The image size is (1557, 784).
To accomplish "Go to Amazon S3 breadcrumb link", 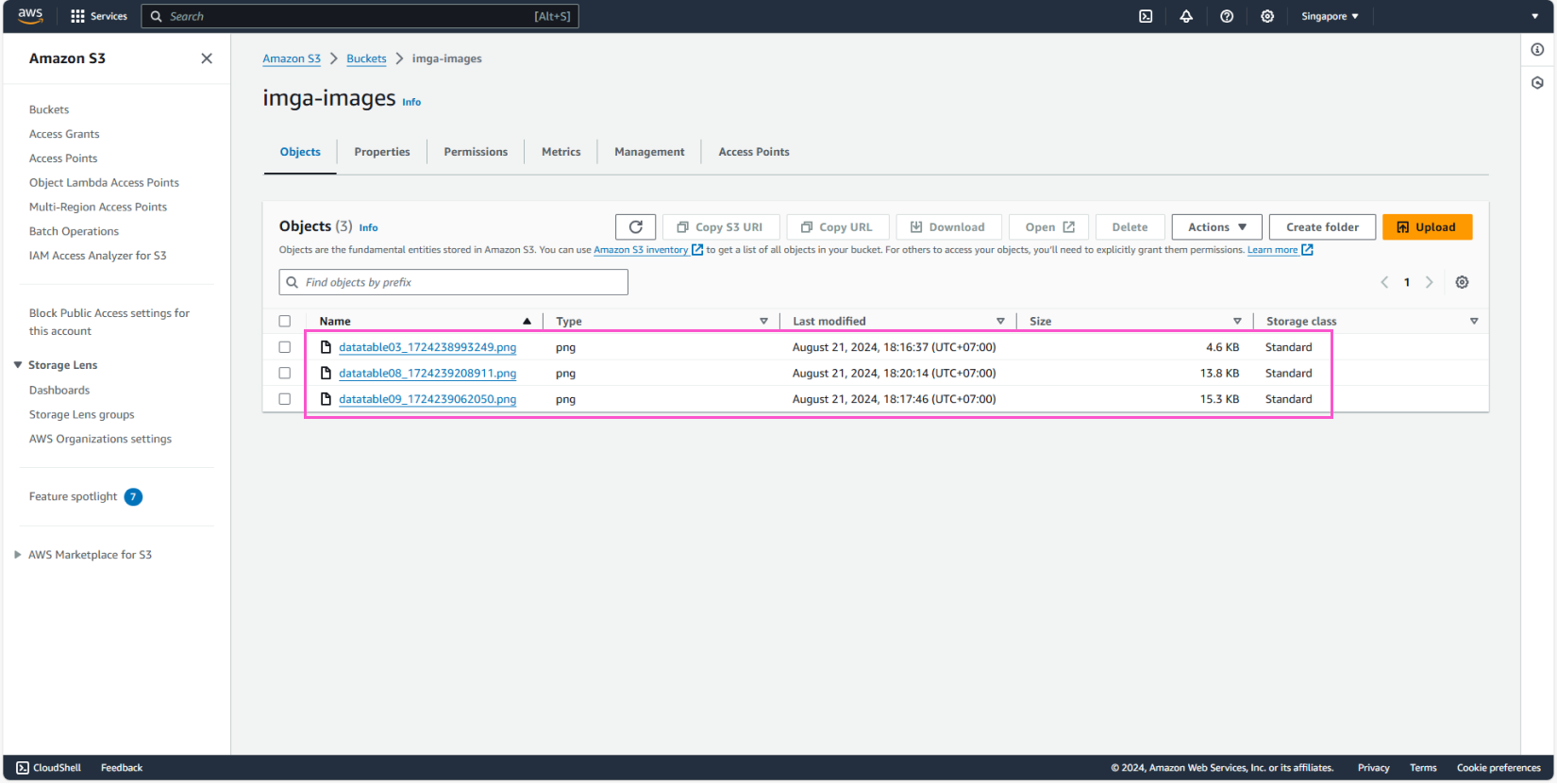I will [x=292, y=58].
